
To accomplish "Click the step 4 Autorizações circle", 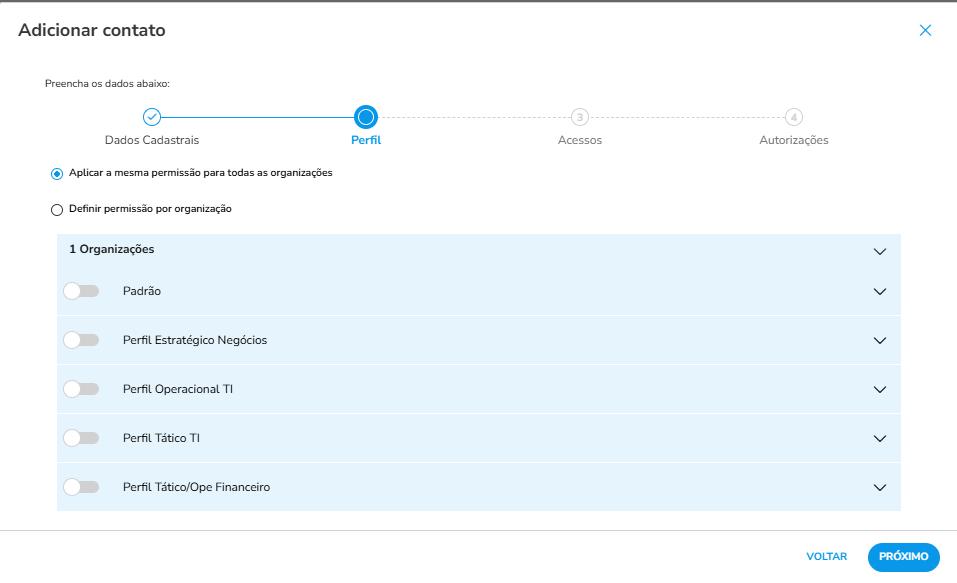I will point(793,117).
